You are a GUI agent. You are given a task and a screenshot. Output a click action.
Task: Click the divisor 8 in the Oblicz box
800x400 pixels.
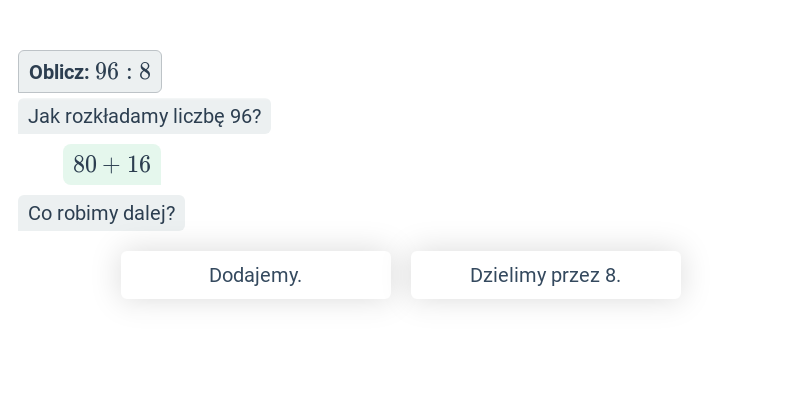point(145,71)
